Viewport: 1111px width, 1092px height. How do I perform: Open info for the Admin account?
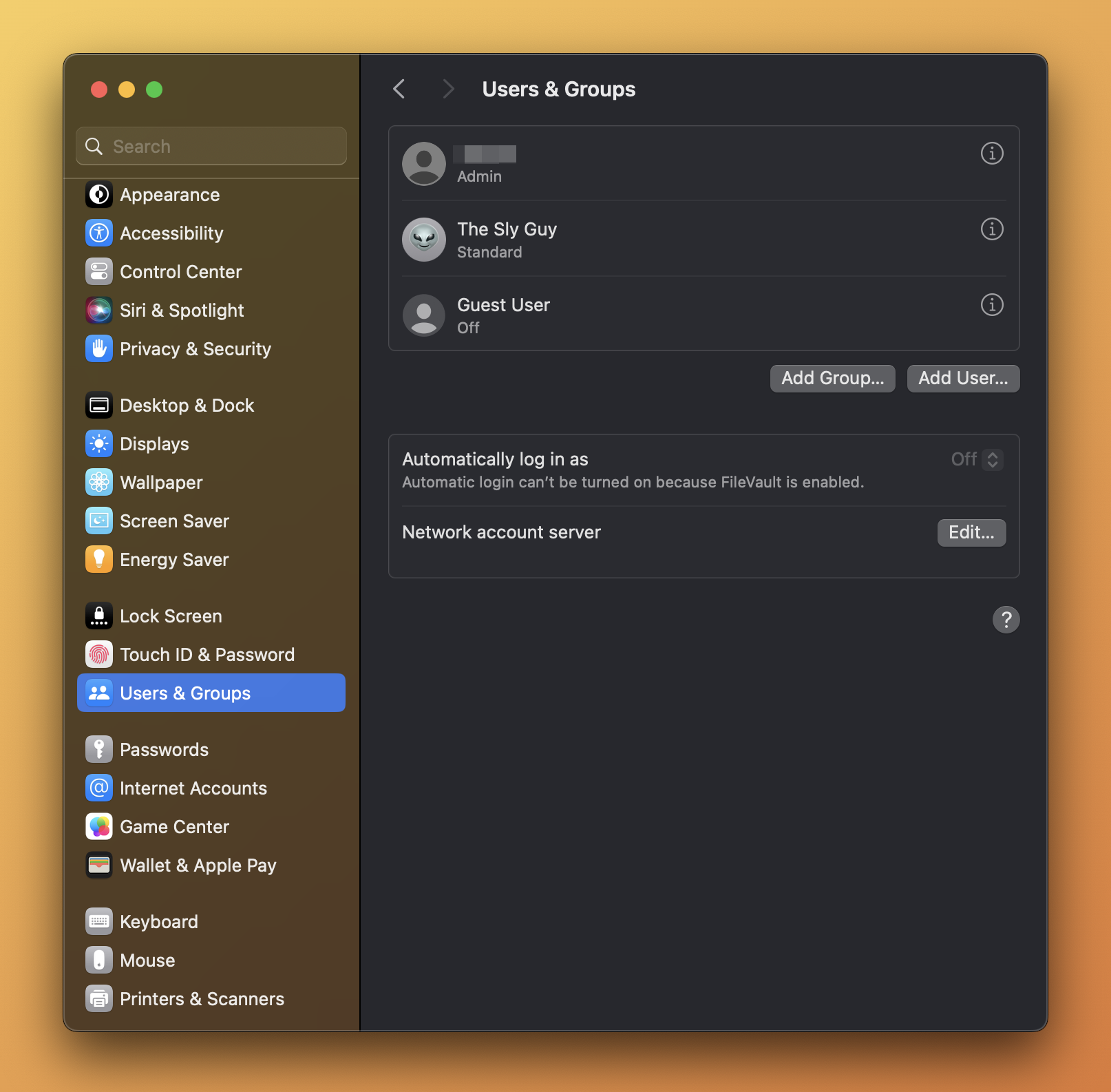click(991, 154)
